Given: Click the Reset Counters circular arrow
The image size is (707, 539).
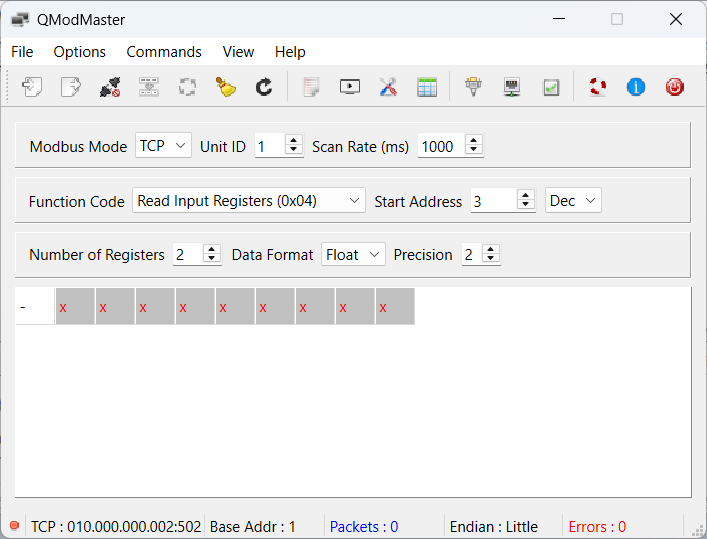Looking at the screenshot, I should click(264, 87).
